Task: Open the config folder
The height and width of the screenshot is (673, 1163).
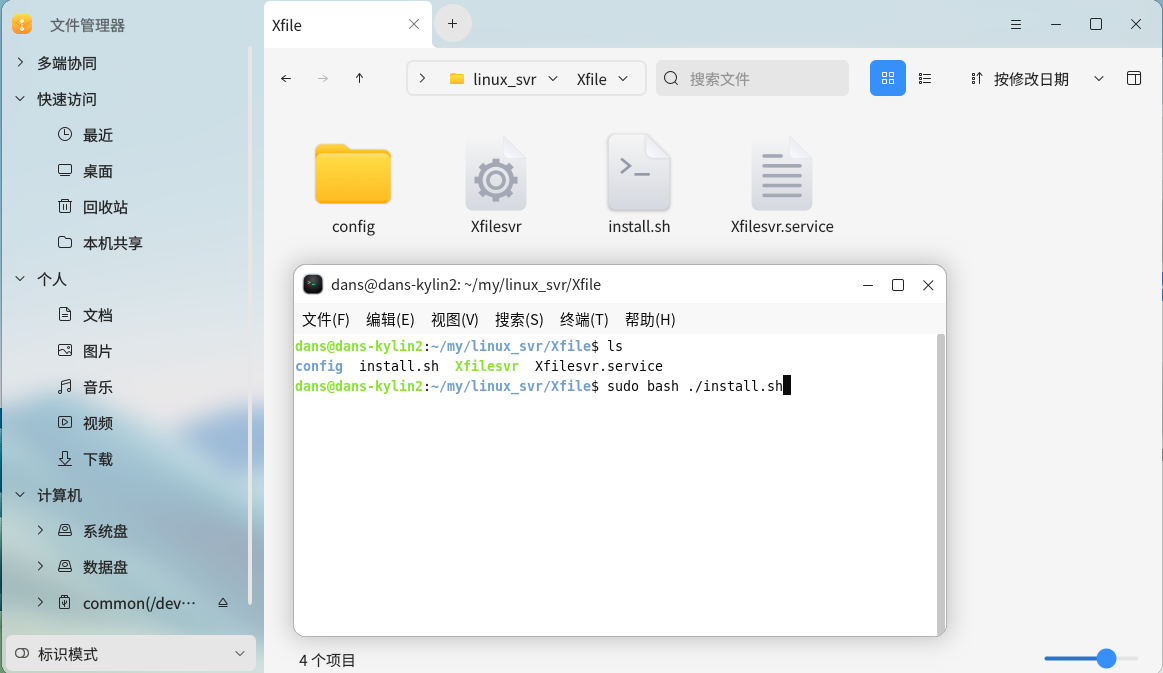Action: pos(353,185)
